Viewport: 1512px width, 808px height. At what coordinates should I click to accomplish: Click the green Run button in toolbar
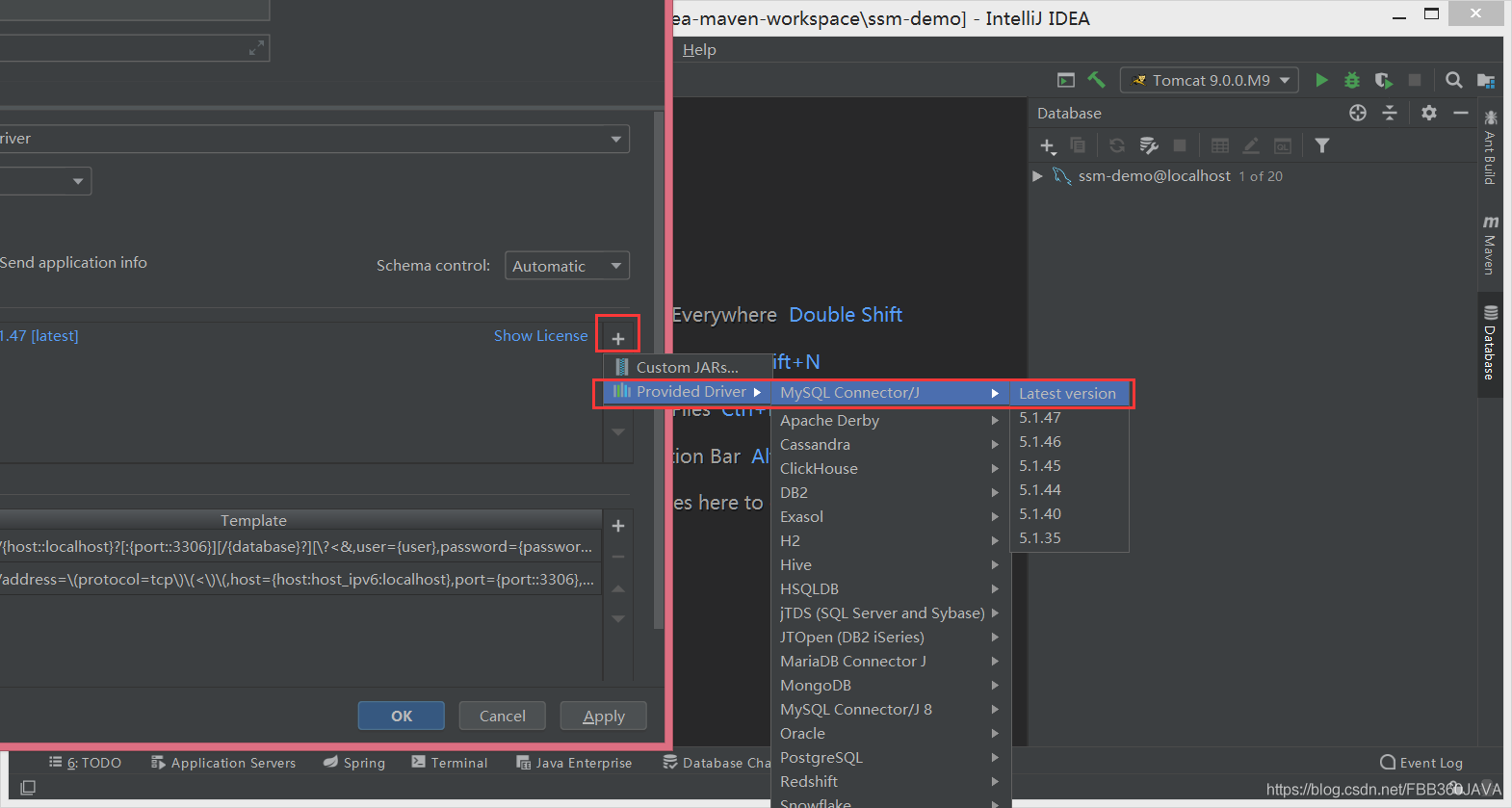coord(1321,80)
